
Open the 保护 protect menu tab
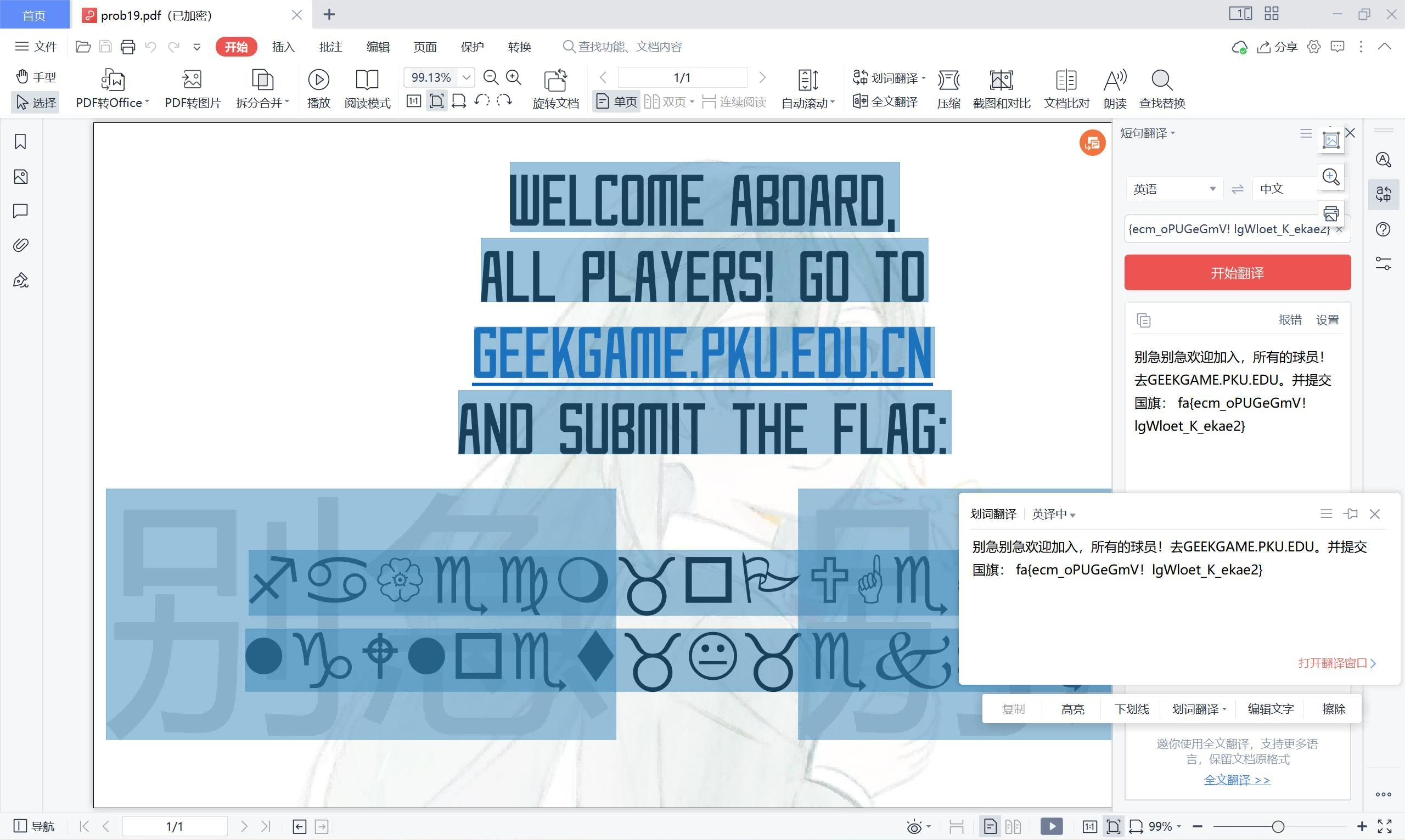pyautogui.click(x=472, y=47)
